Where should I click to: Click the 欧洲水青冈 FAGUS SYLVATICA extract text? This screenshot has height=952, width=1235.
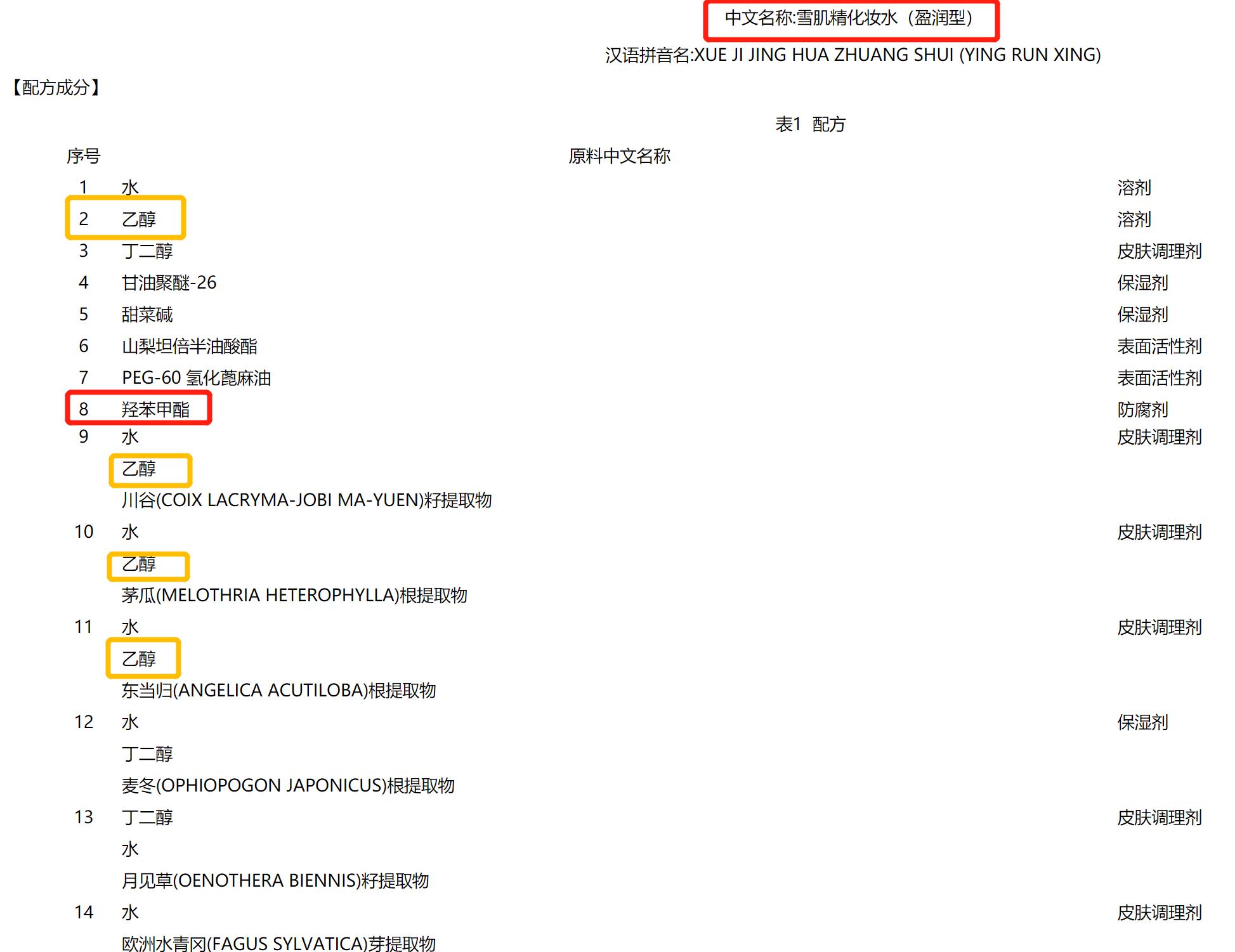278,943
